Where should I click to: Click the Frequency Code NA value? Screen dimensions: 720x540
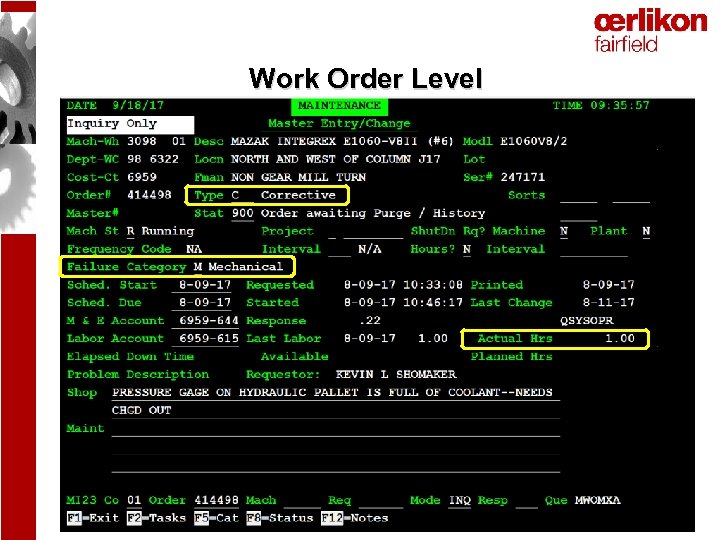[x=194, y=249]
